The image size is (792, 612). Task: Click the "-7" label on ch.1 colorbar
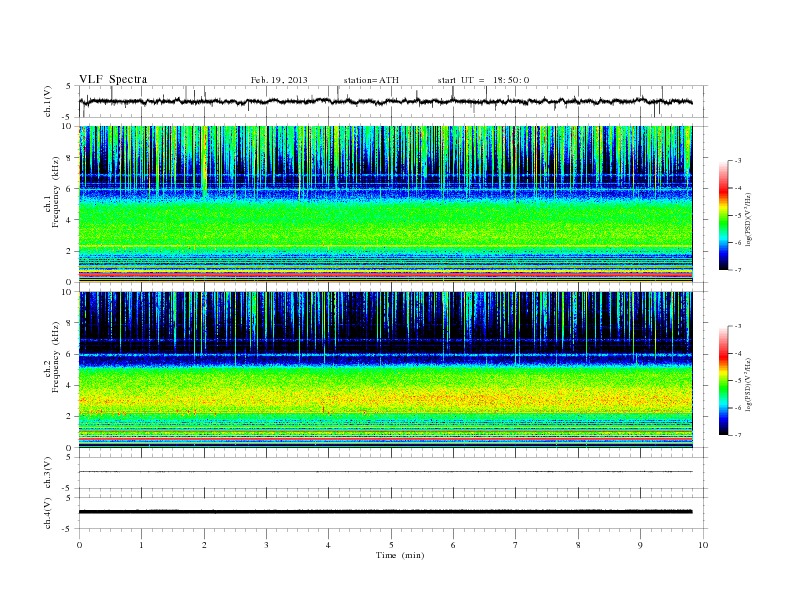click(x=738, y=270)
